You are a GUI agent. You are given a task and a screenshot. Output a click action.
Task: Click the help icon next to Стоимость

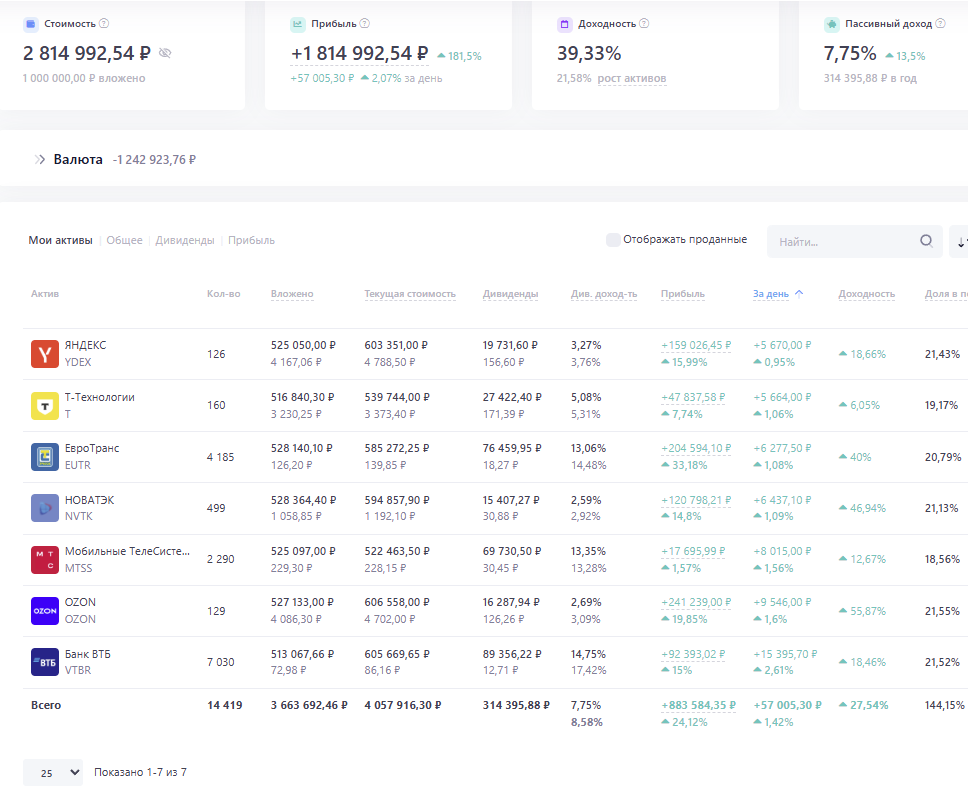coord(104,23)
